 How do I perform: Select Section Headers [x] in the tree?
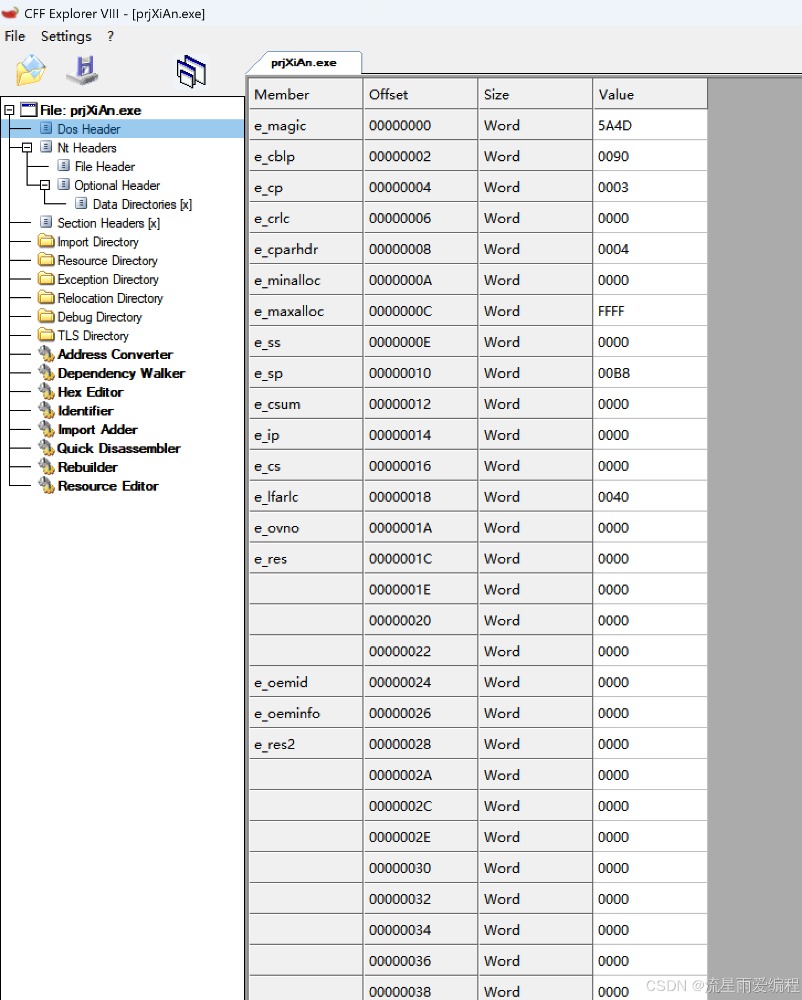(107, 223)
